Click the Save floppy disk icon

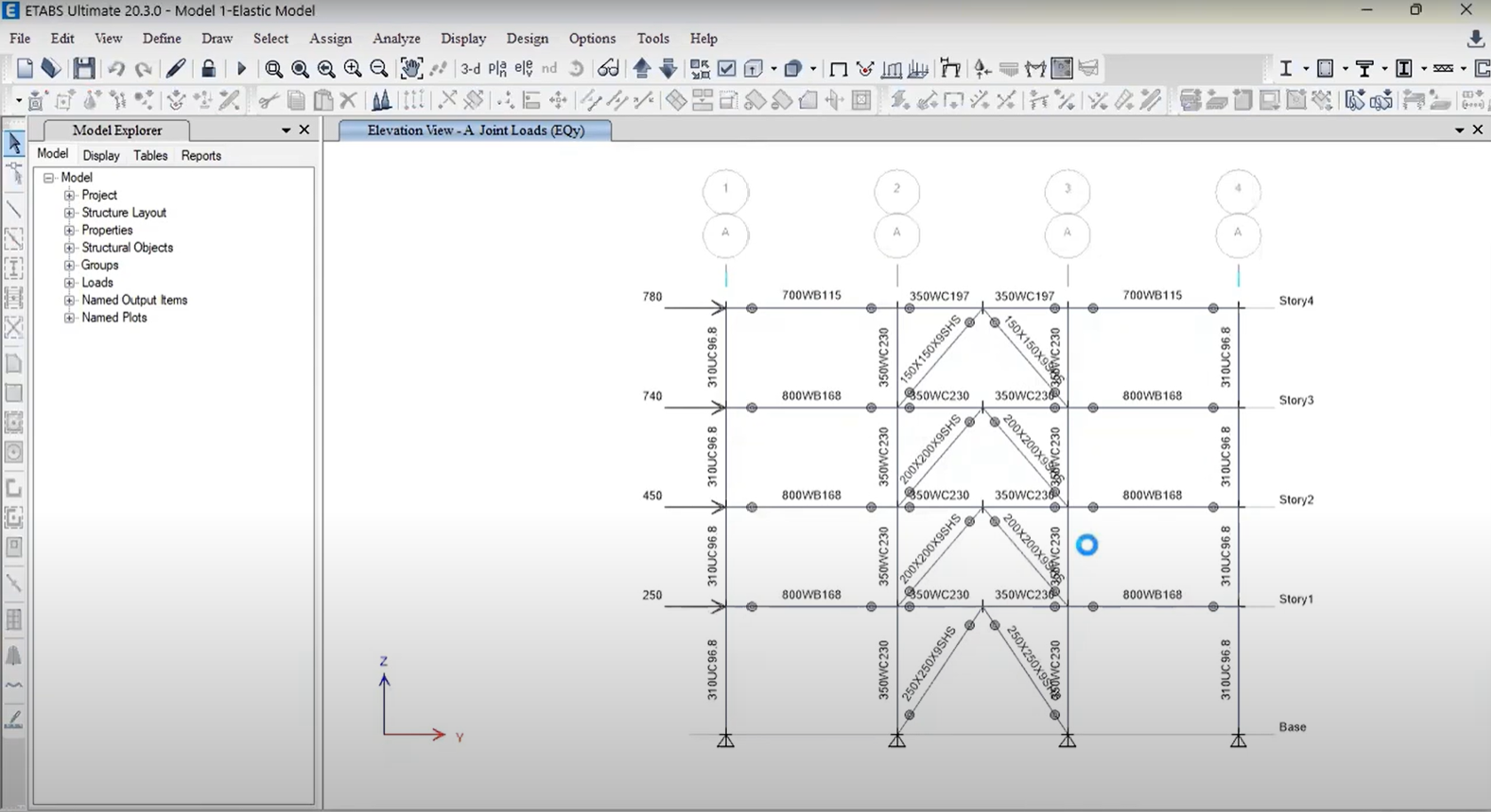click(x=84, y=68)
